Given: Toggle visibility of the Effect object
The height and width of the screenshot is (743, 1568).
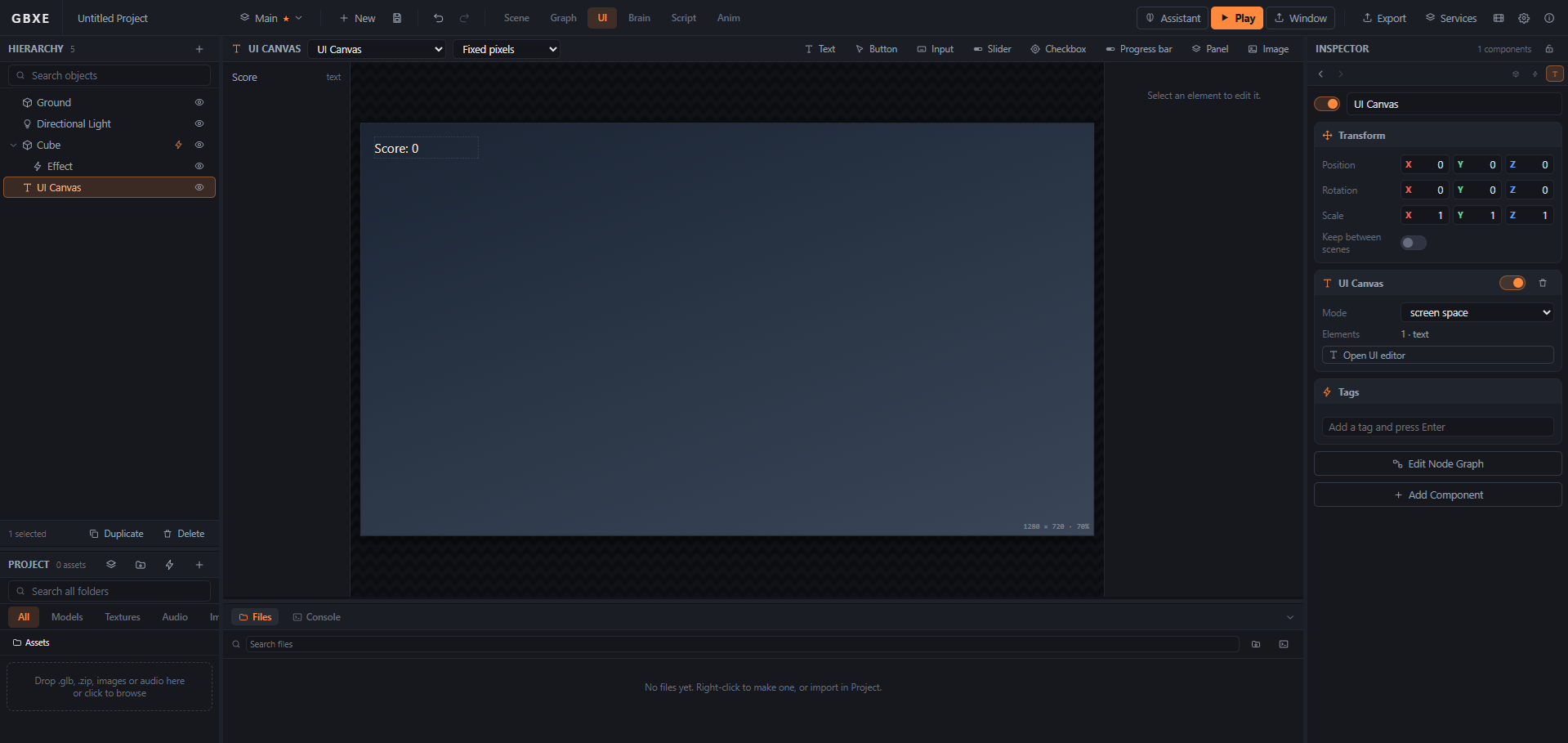Looking at the screenshot, I should (x=199, y=166).
